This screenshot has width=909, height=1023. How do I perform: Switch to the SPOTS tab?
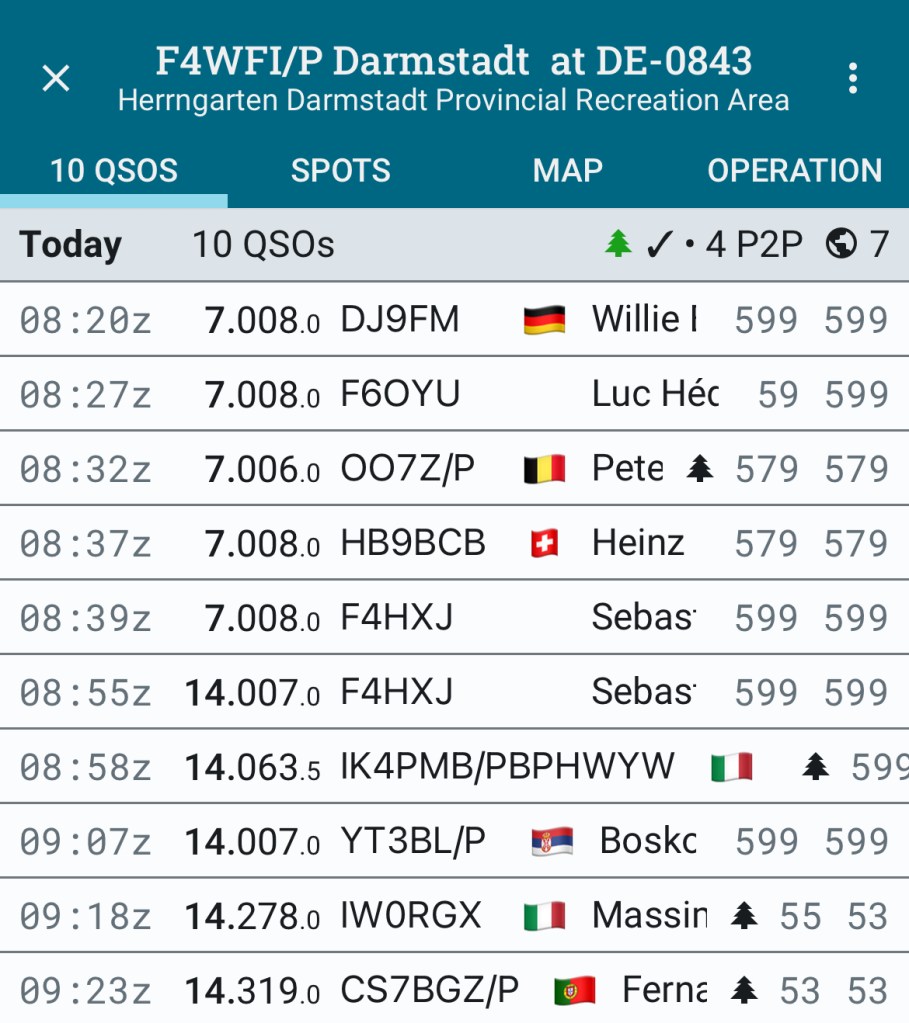(340, 171)
